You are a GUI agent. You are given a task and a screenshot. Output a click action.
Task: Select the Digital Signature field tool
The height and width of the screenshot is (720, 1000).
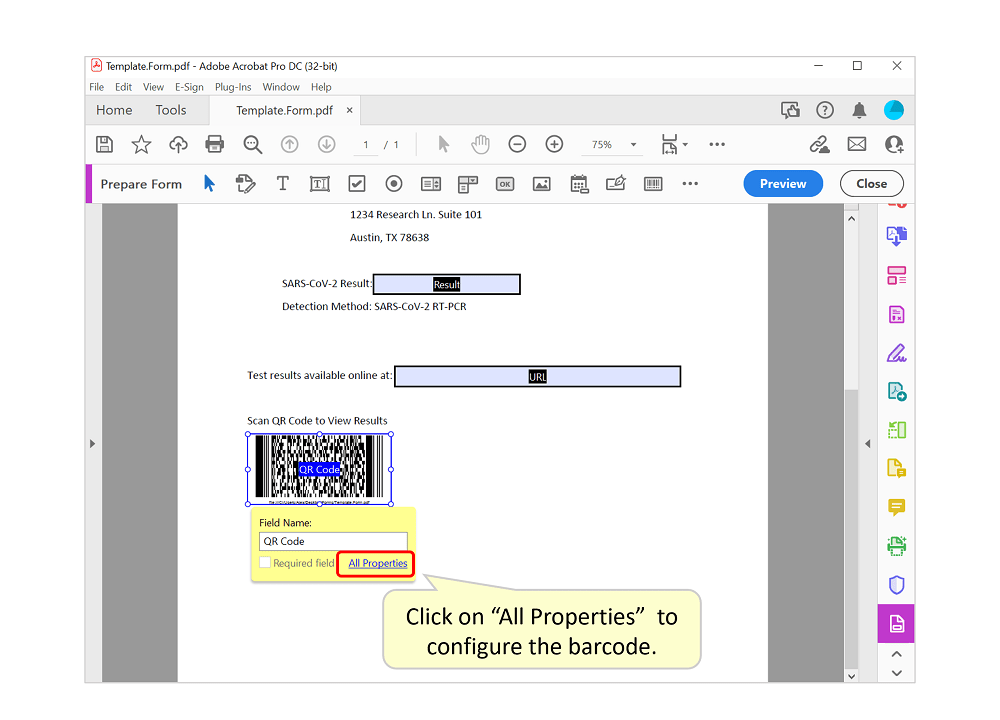(x=615, y=183)
